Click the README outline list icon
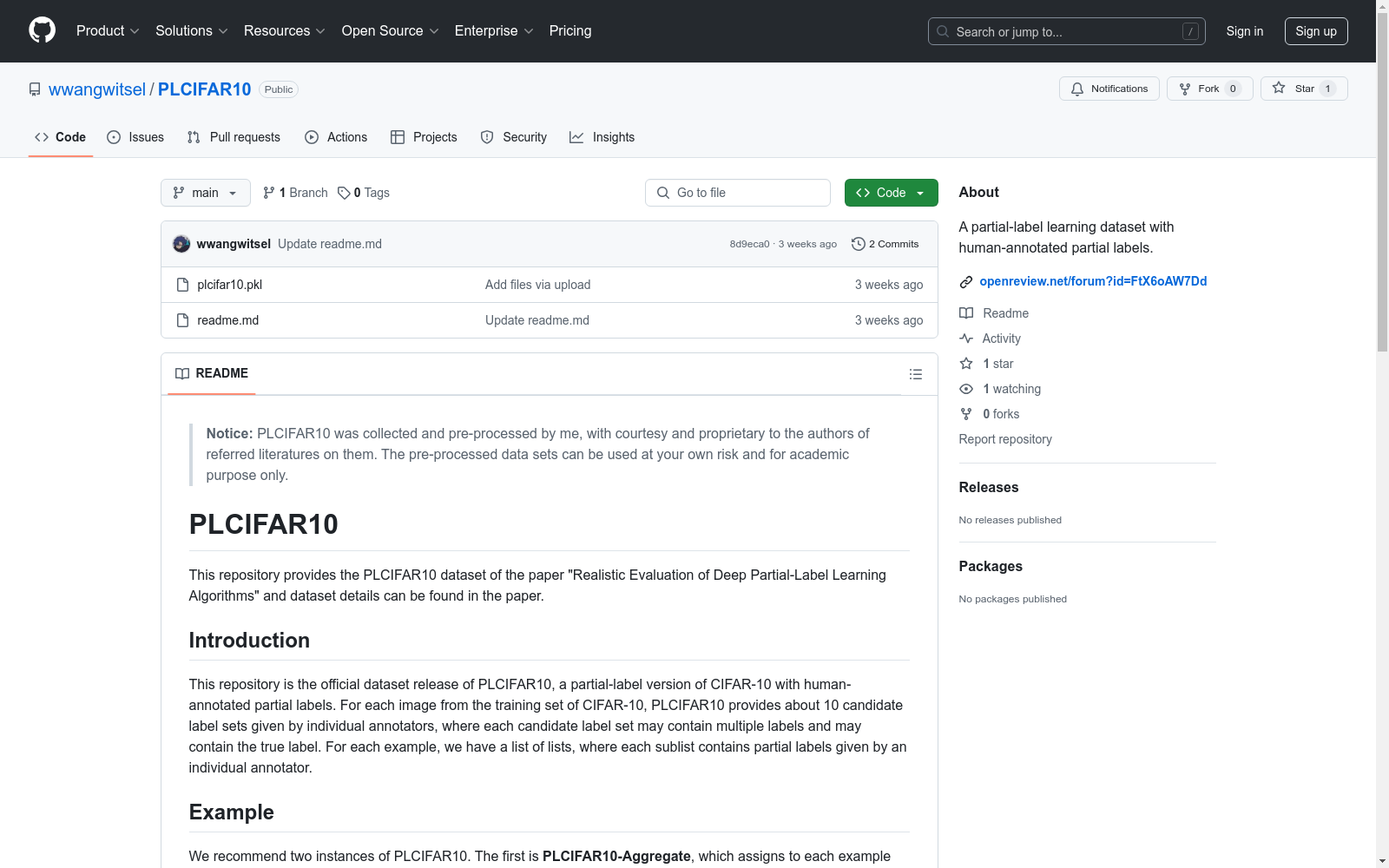The width and height of the screenshot is (1389, 868). point(915,374)
